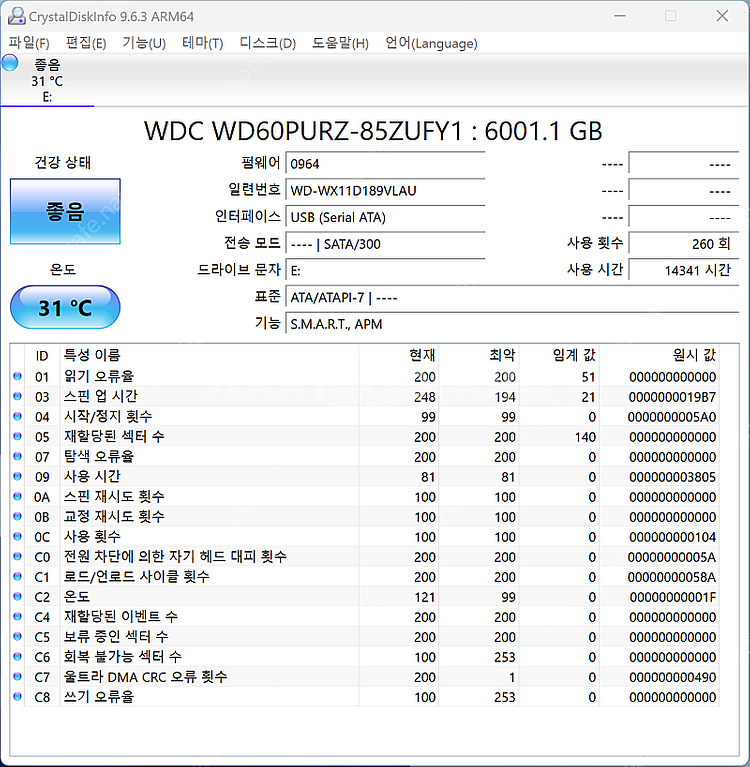This screenshot has height=767, width=750.
Task: Select raw value 0000000005A0
Action: (672, 417)
